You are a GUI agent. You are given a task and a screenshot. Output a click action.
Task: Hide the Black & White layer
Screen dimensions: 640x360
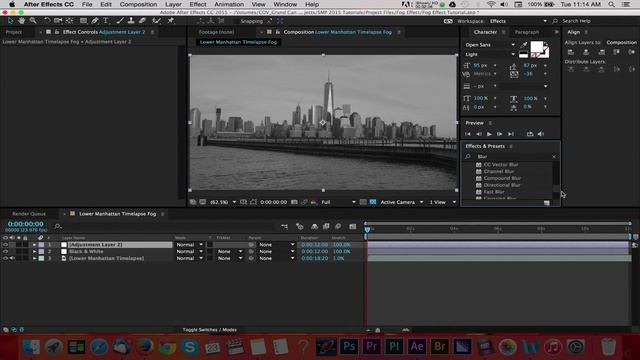[5, 251]
